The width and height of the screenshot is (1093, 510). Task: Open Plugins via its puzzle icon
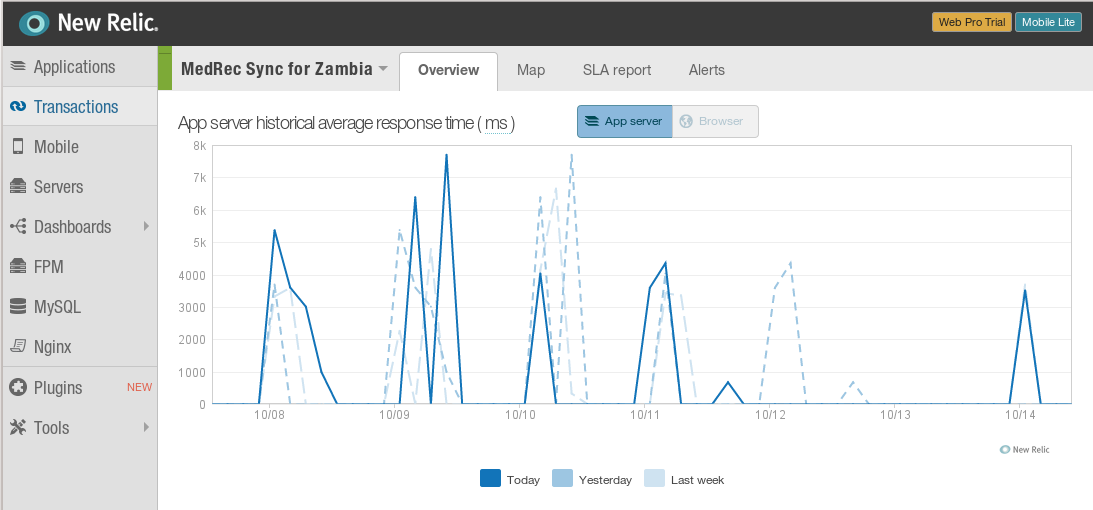click(18, 387)
